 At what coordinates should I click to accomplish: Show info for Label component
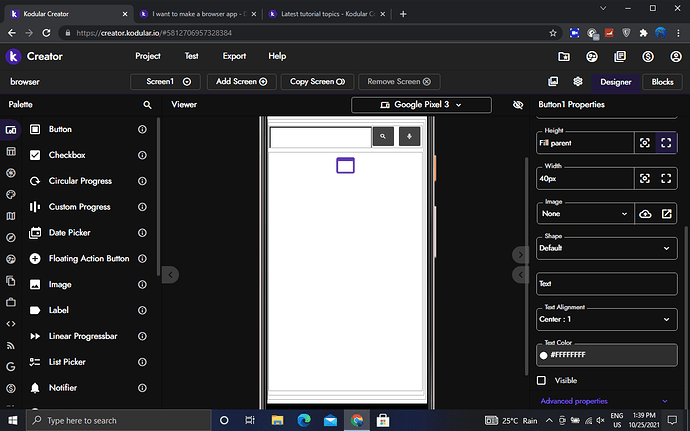coord(142,310)
